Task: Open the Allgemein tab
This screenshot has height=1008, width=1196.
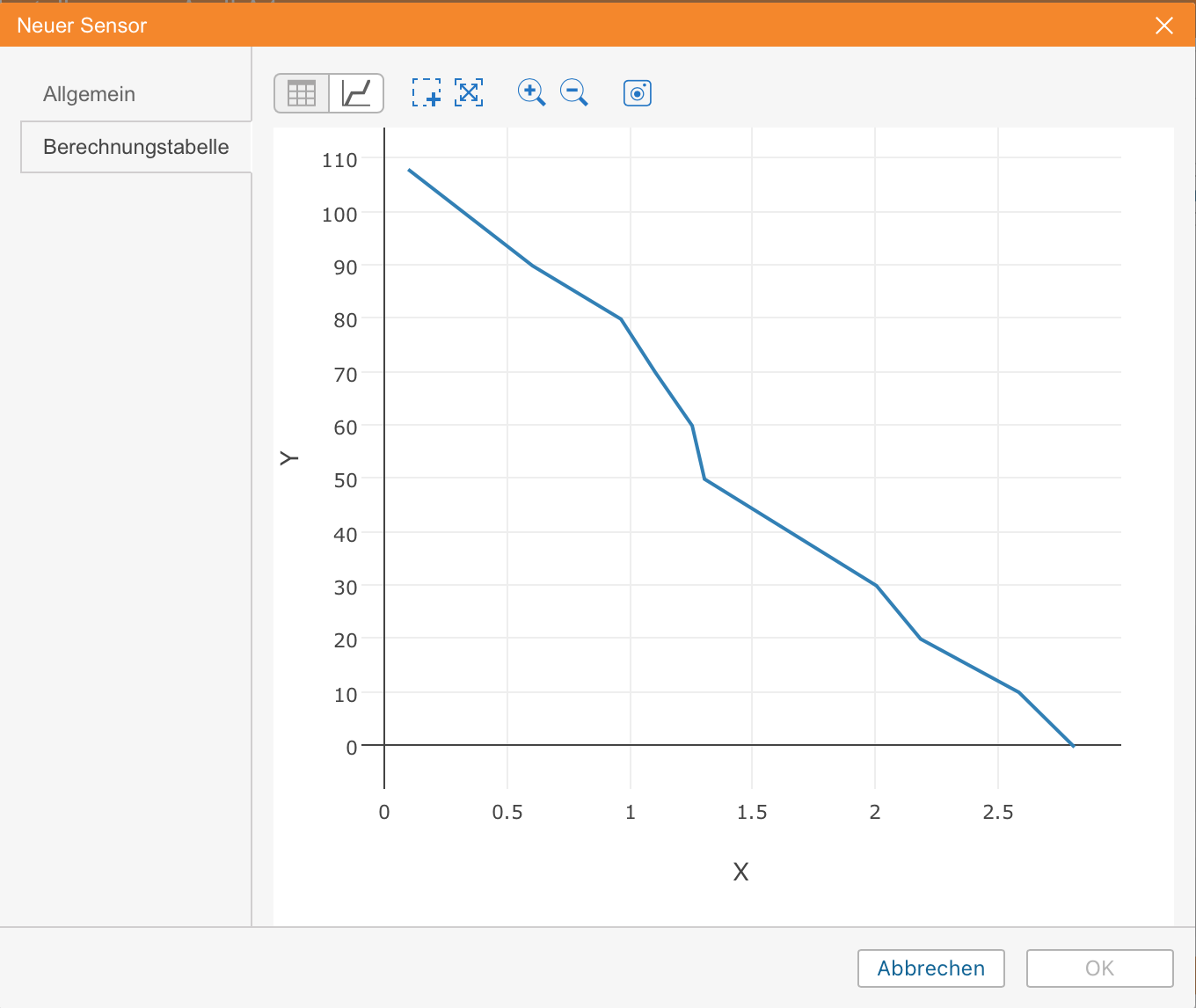Action: point(89,94)
